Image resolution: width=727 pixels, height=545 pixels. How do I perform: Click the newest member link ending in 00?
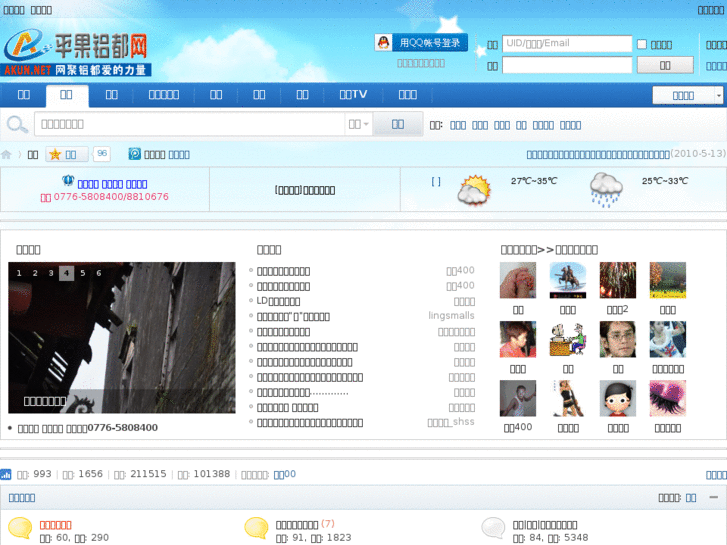click(x=285, y=474)
